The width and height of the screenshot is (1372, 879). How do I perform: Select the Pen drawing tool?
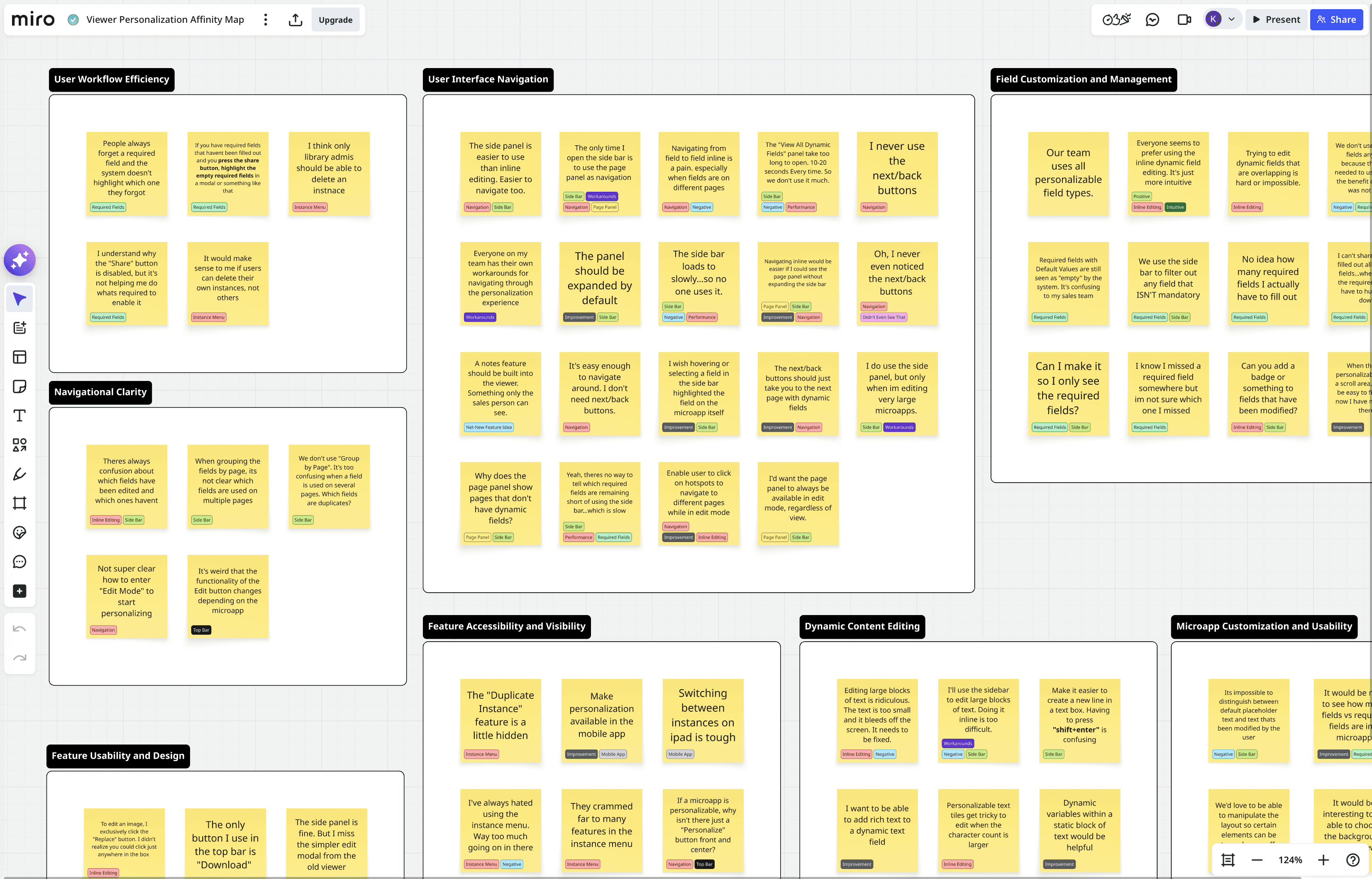pyautogui.click(x=20, y=474)
